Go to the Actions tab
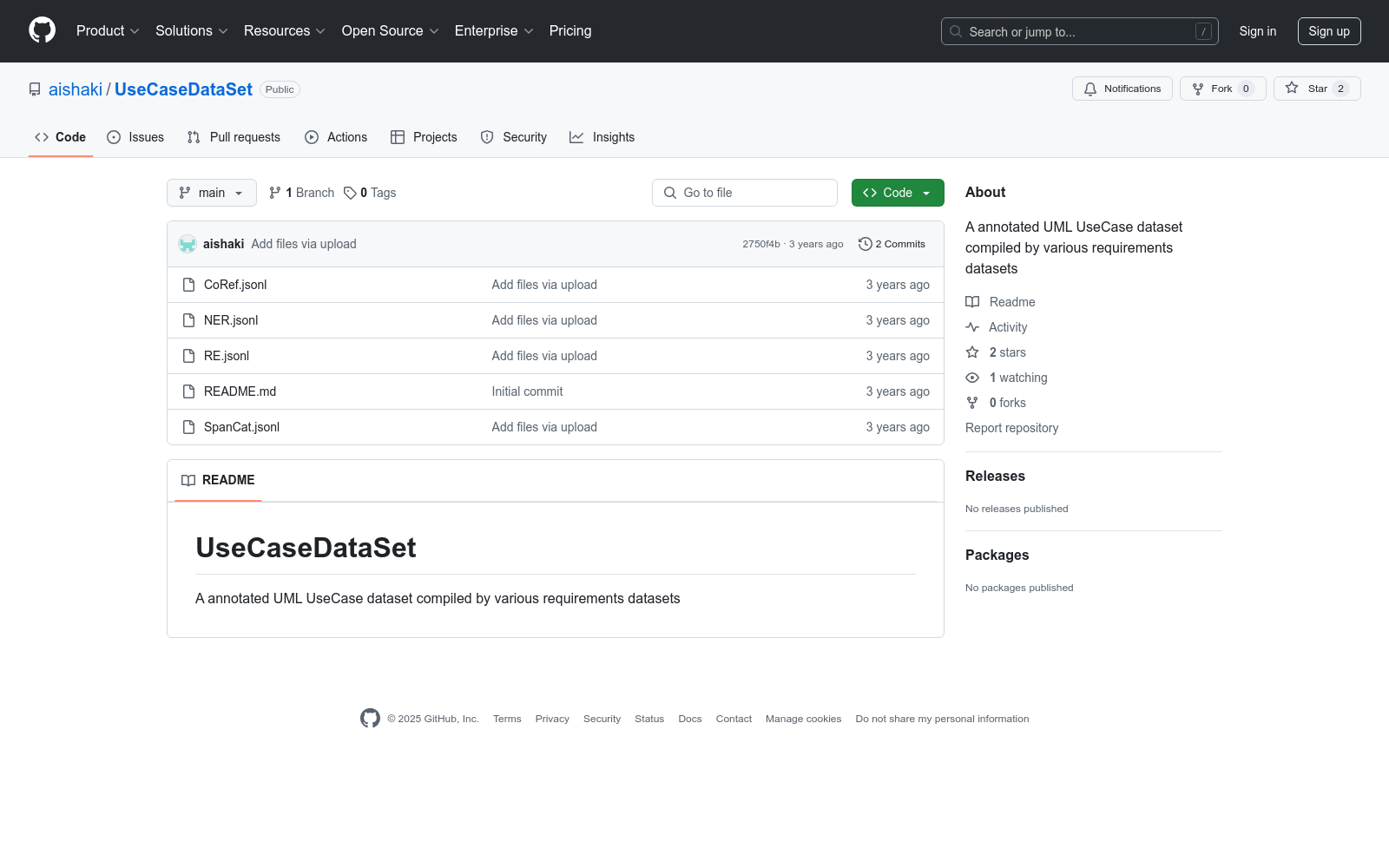1389x868 pixels. [336, 137]
